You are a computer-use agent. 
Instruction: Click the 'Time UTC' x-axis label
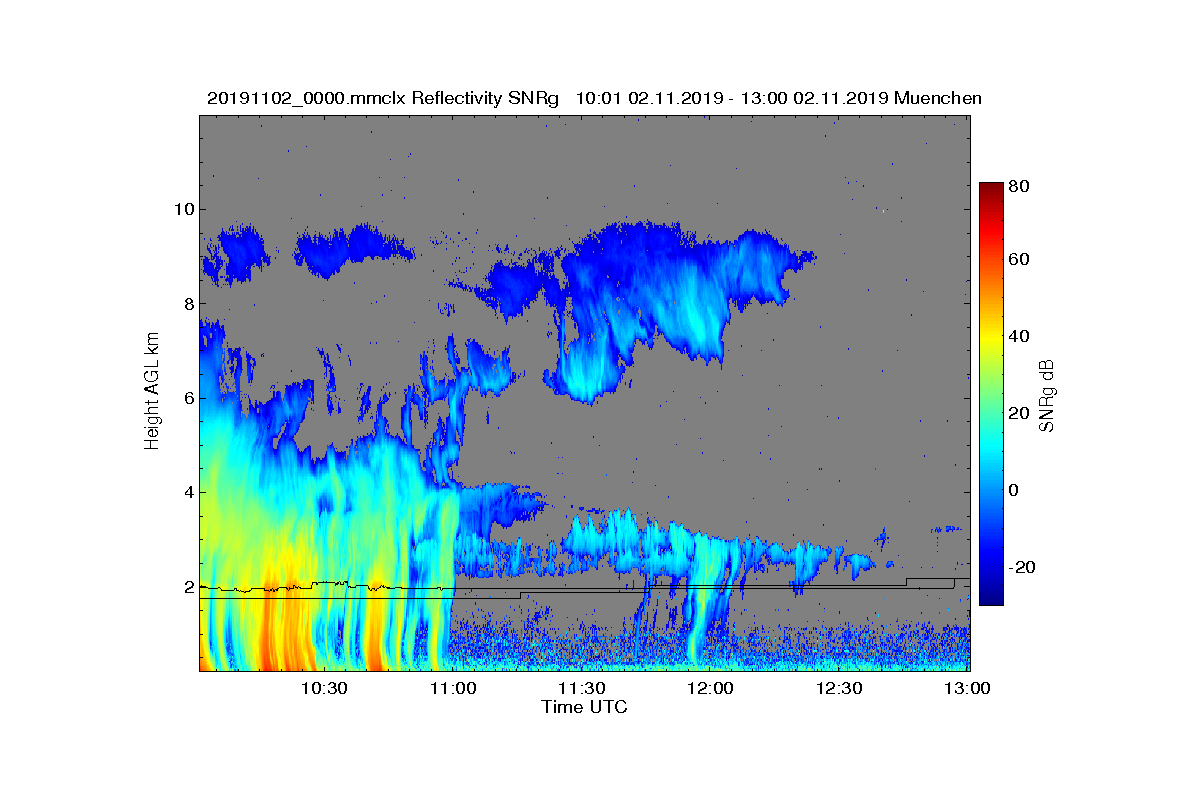(584, 707)
